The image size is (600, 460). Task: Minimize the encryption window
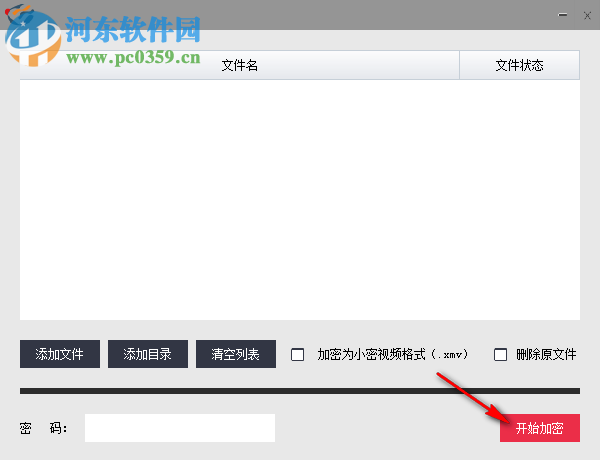(562, 15)
